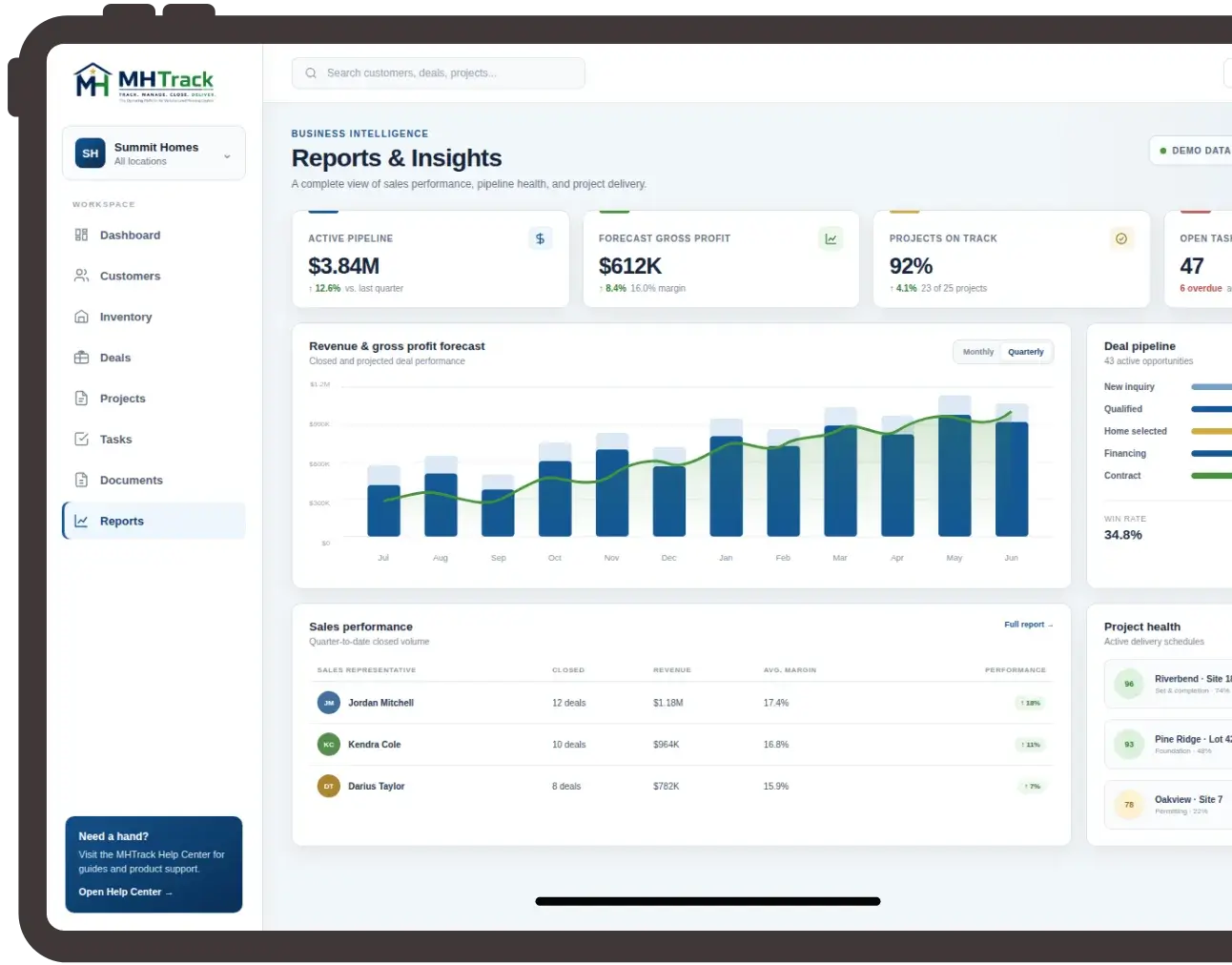
Task: Switch chart to Monthly view
Action: tap(978, 352)
